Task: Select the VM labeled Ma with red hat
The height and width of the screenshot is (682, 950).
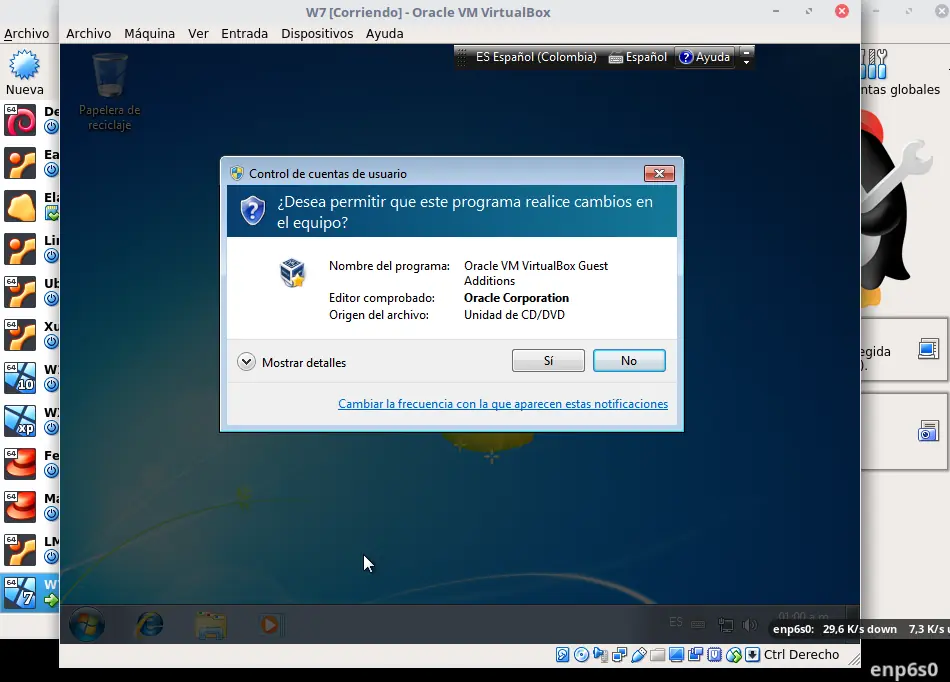Action: pyautogui.click(x=20, y=507)
